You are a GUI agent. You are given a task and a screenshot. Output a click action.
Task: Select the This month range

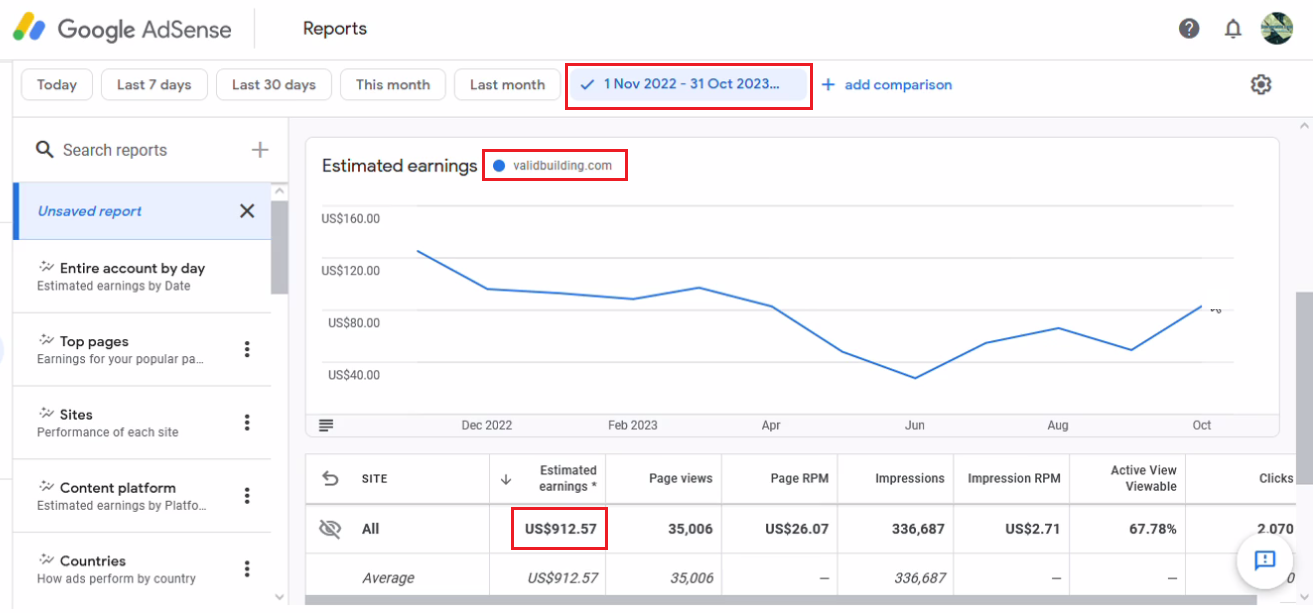pyautogui.click(x=393, y=85)
